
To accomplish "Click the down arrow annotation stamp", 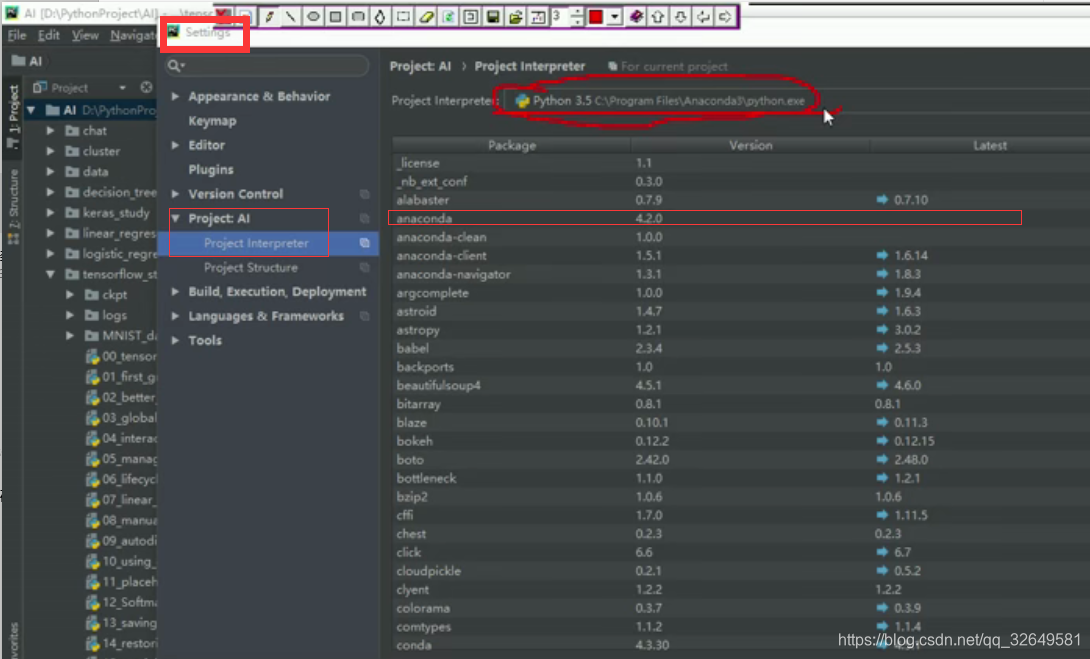I will pyautogui.click(x=681, y=16).
